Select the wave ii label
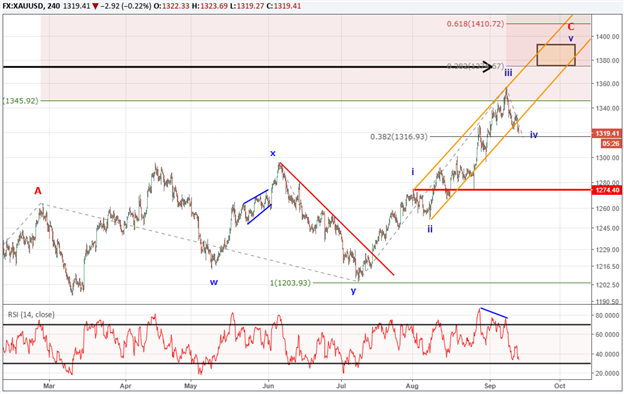Image resolution: width=624 pixels, height=394 pixels. (x=430, y=229)
